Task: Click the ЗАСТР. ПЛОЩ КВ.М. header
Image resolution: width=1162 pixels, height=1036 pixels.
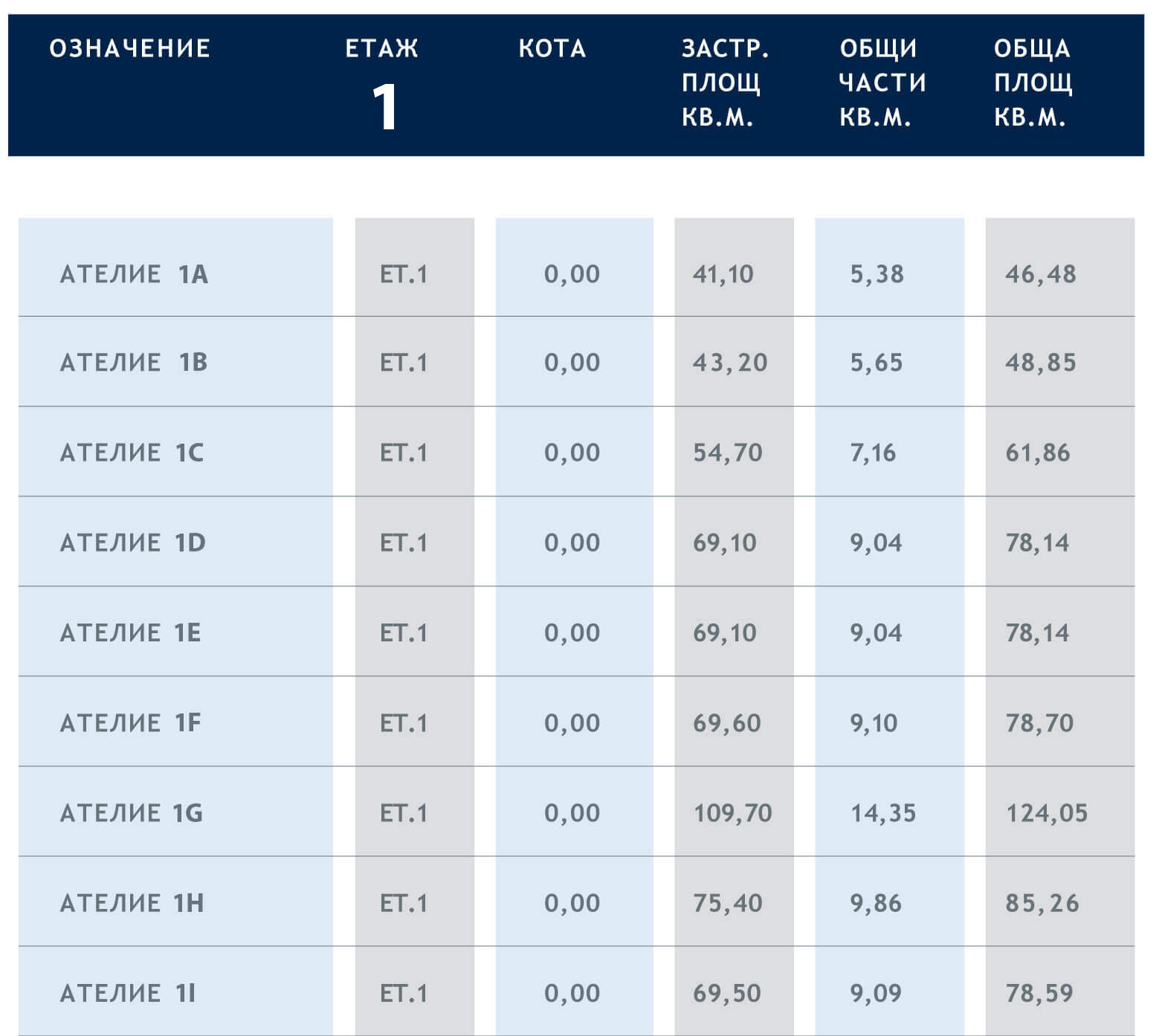Action: click(725, 82)
